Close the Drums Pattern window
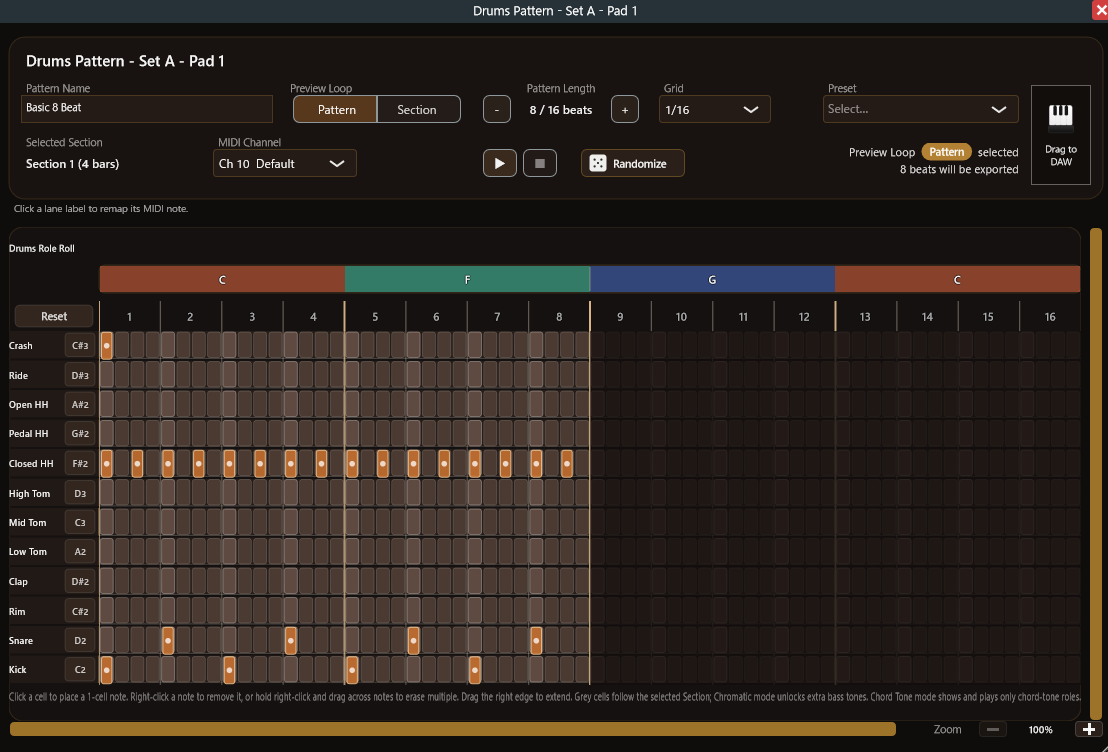 [1100, 10]
